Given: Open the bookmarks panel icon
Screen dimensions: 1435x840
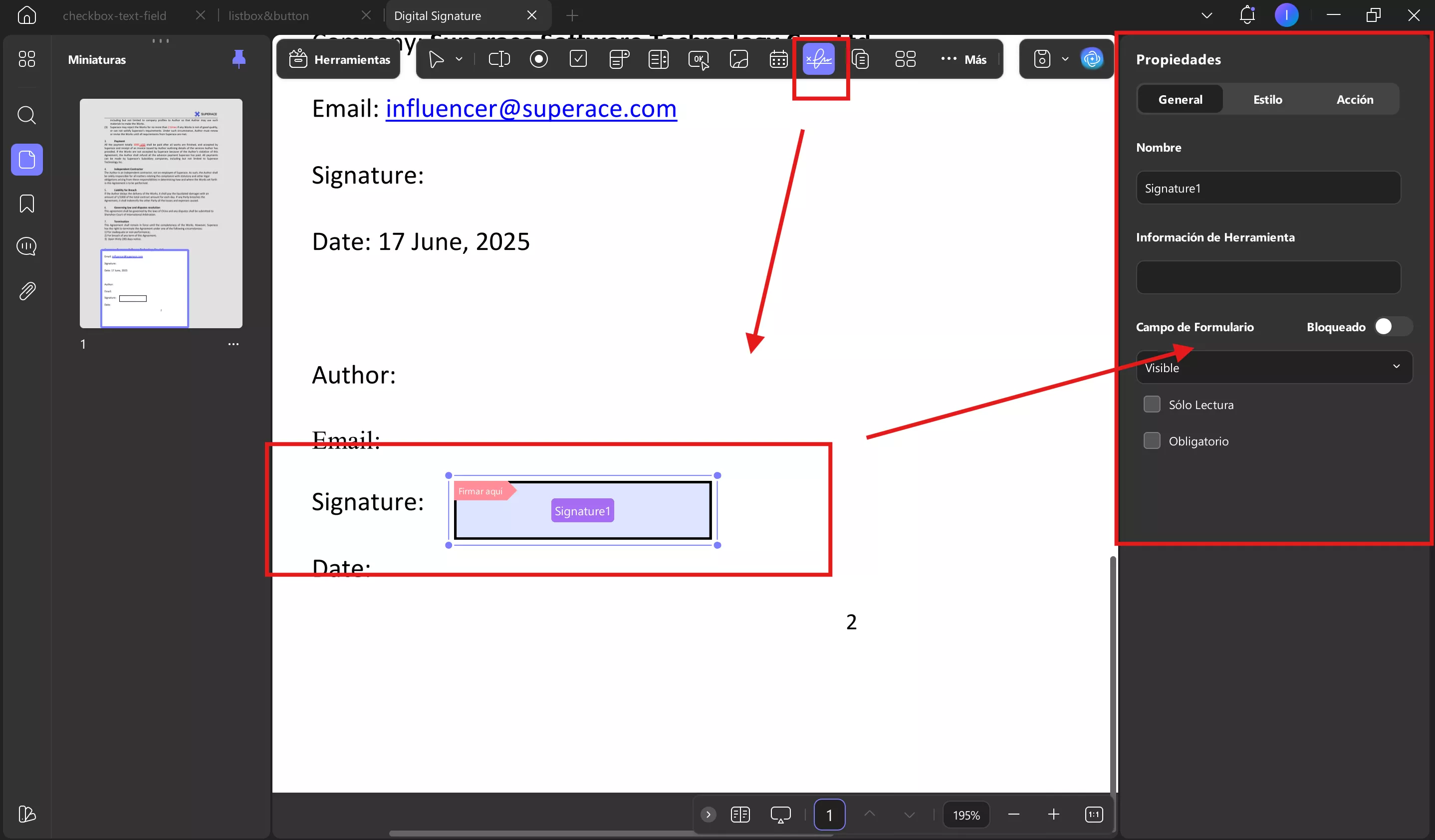Looking at the screenshot, I should (27, 203).
